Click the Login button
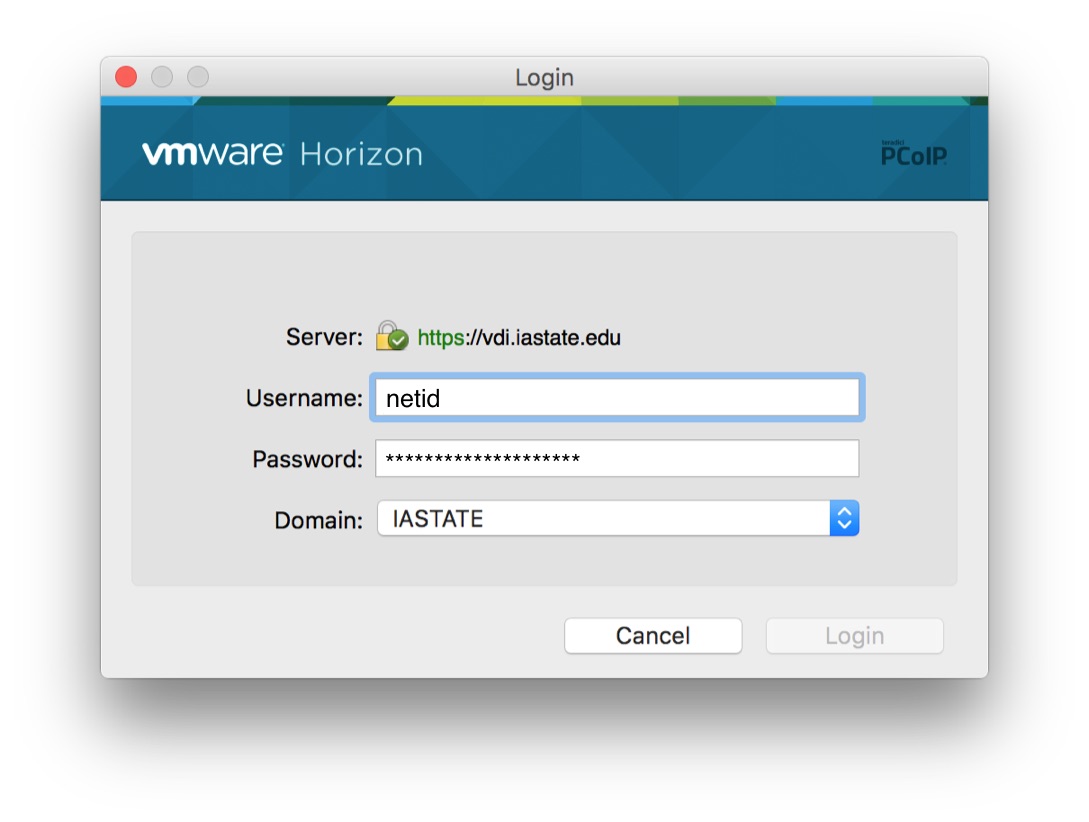This screenshot has width=1089, height=822. point(854,636)
